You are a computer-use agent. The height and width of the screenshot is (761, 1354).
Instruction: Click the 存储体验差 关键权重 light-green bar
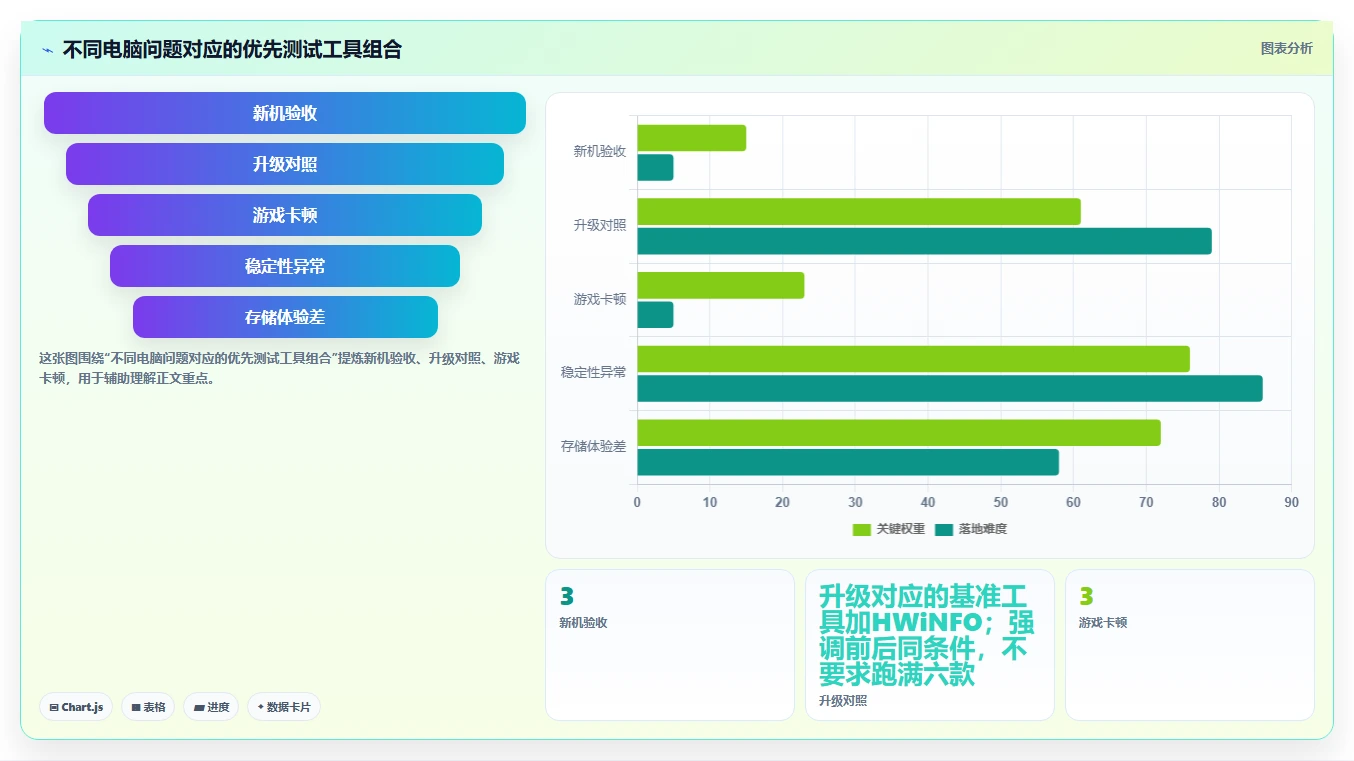899,433
